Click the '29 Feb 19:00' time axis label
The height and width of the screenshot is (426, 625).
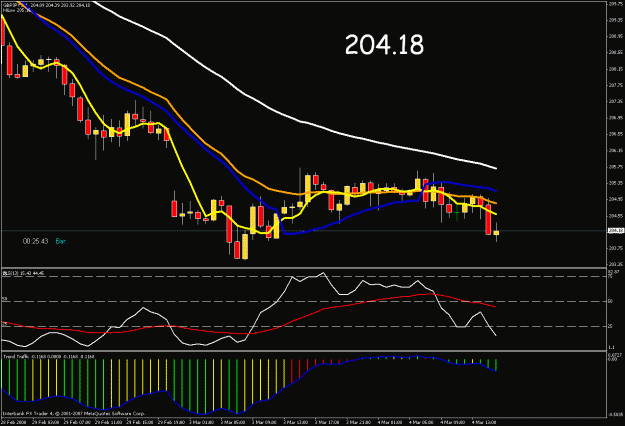tap(171, 422)
